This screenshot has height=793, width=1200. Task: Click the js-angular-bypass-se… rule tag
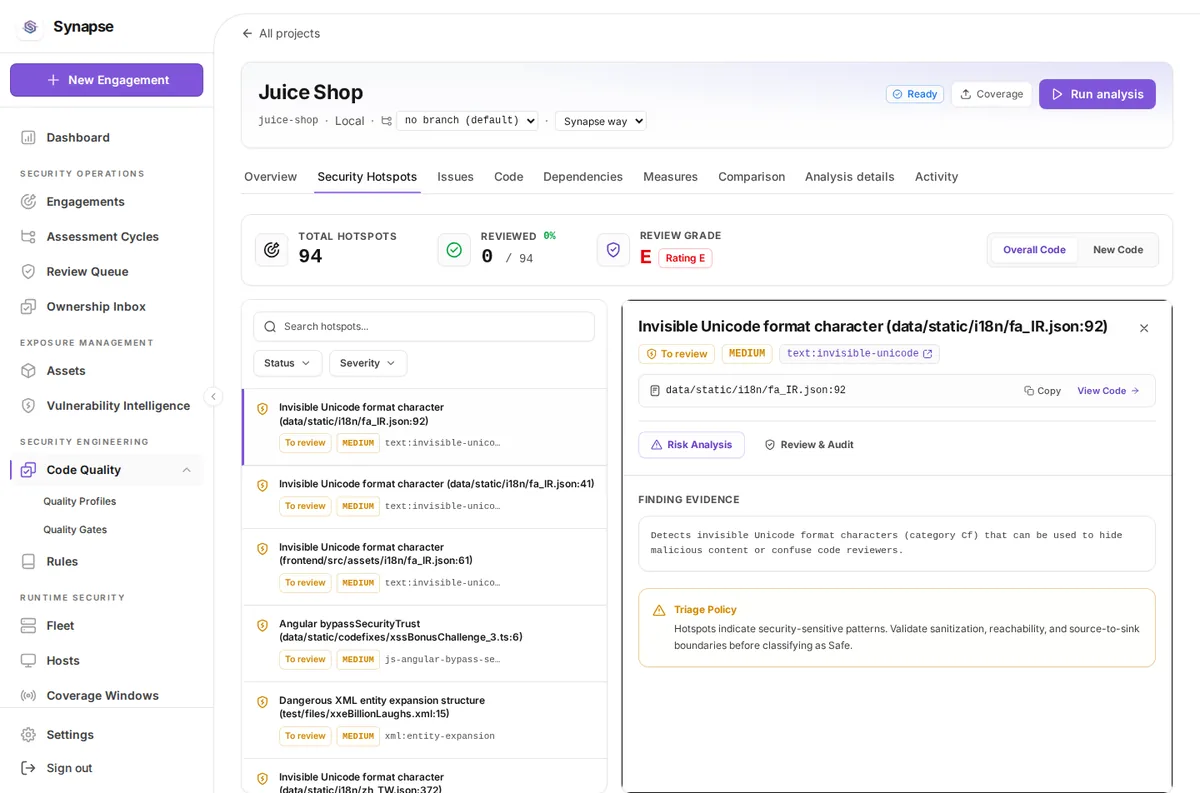(x=442, y=660)
